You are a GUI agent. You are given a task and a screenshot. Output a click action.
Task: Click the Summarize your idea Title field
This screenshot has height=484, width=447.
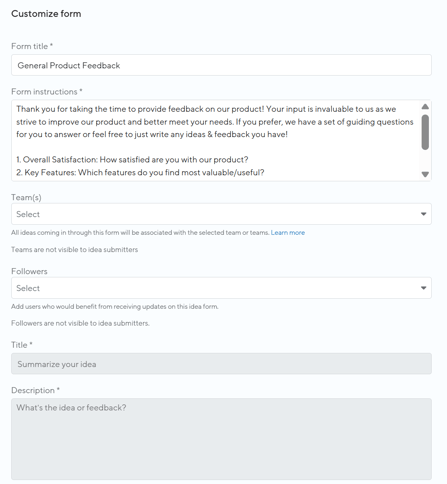(x=221, y=364)
